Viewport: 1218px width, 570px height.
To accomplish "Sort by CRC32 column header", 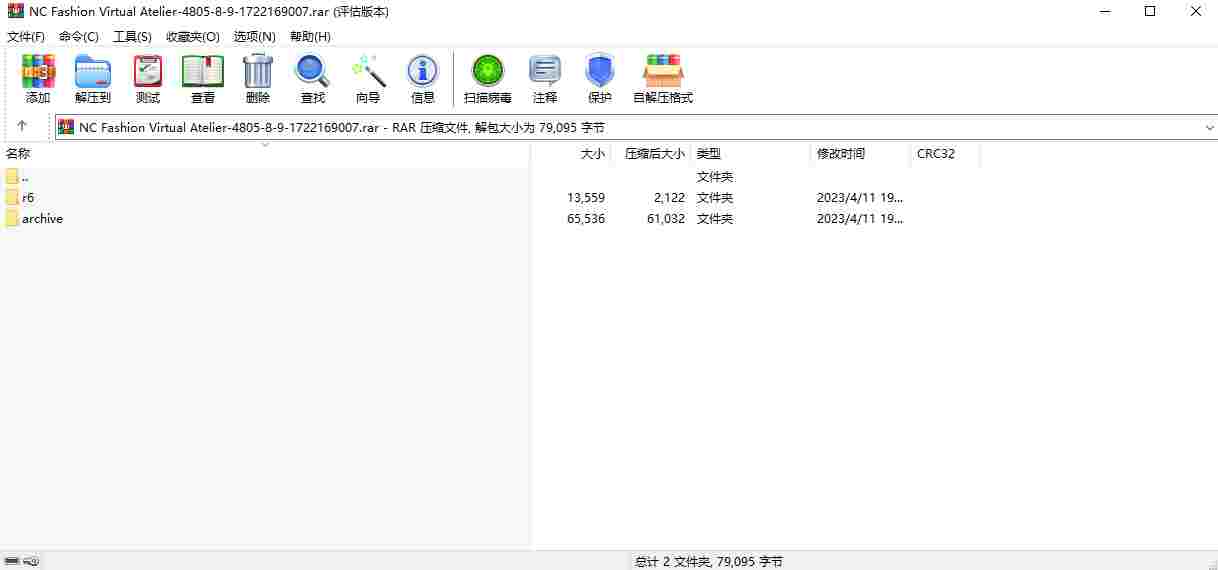I will 945,154.
